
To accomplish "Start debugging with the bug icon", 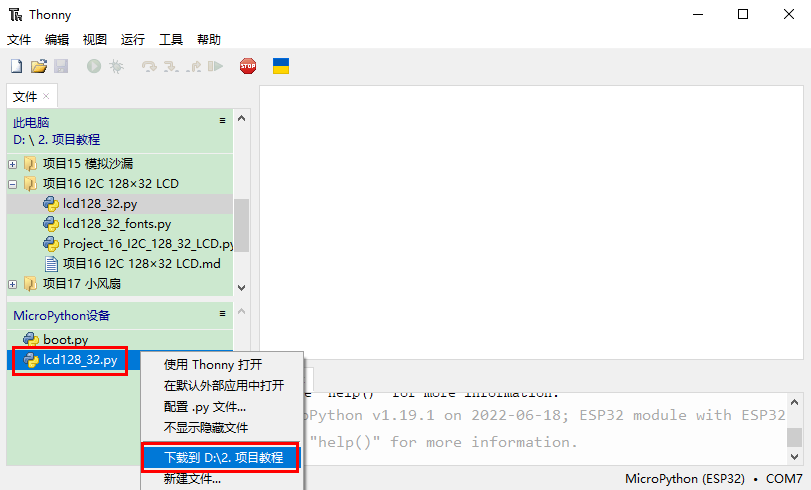I will click(116, 67).
